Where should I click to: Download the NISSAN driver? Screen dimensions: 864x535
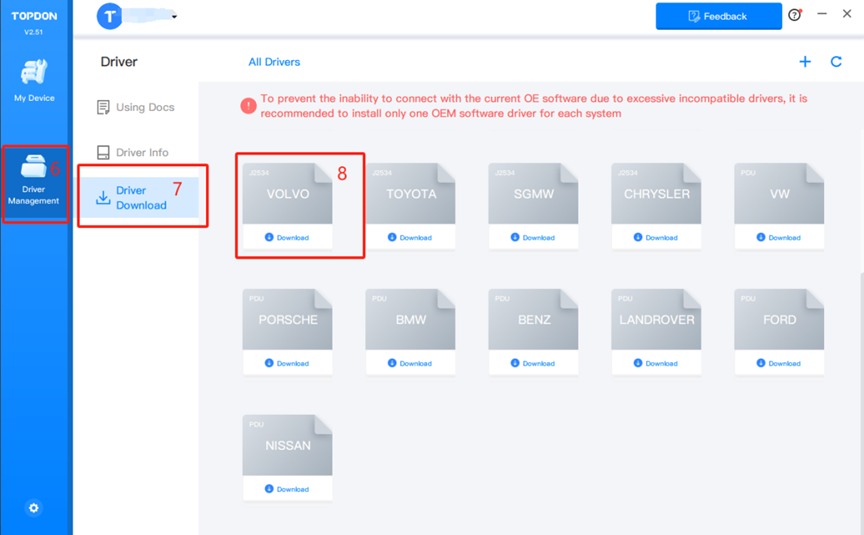click(287, 489)
